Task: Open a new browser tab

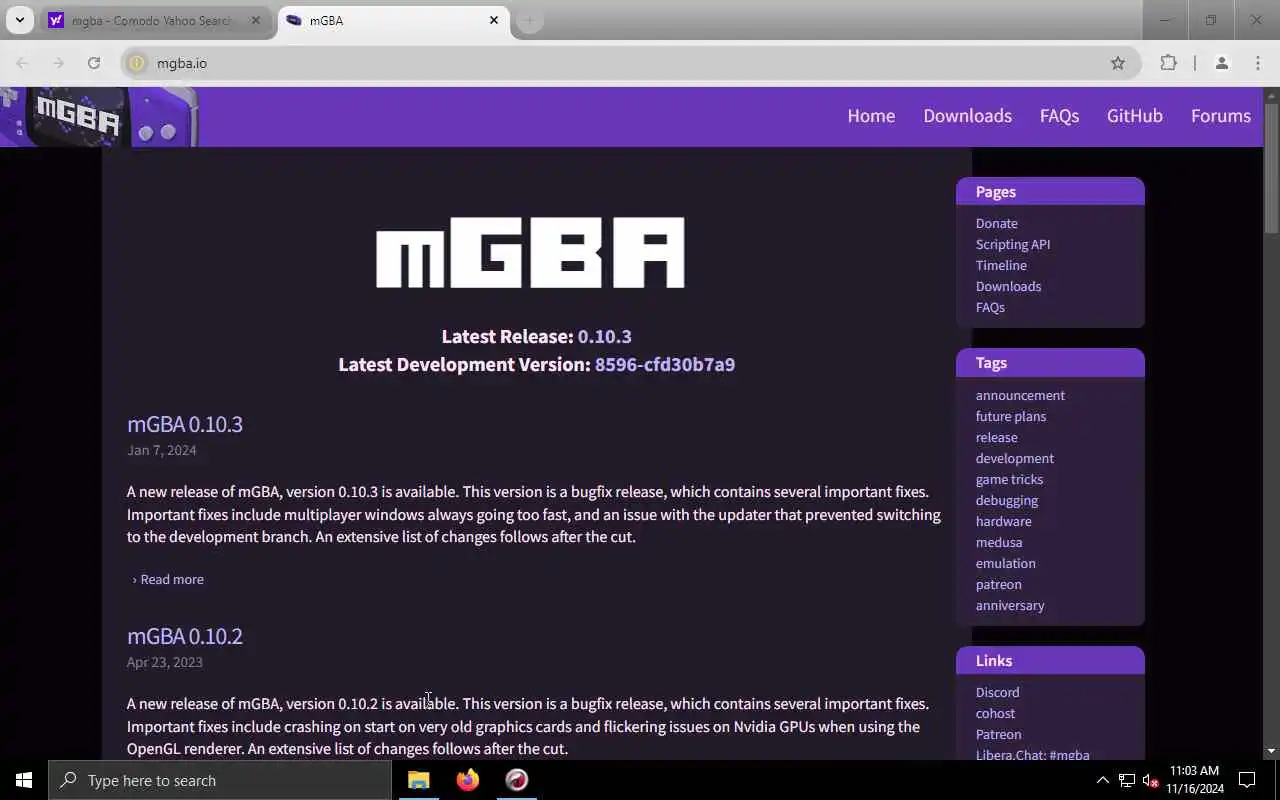Action: click(529, 20)
